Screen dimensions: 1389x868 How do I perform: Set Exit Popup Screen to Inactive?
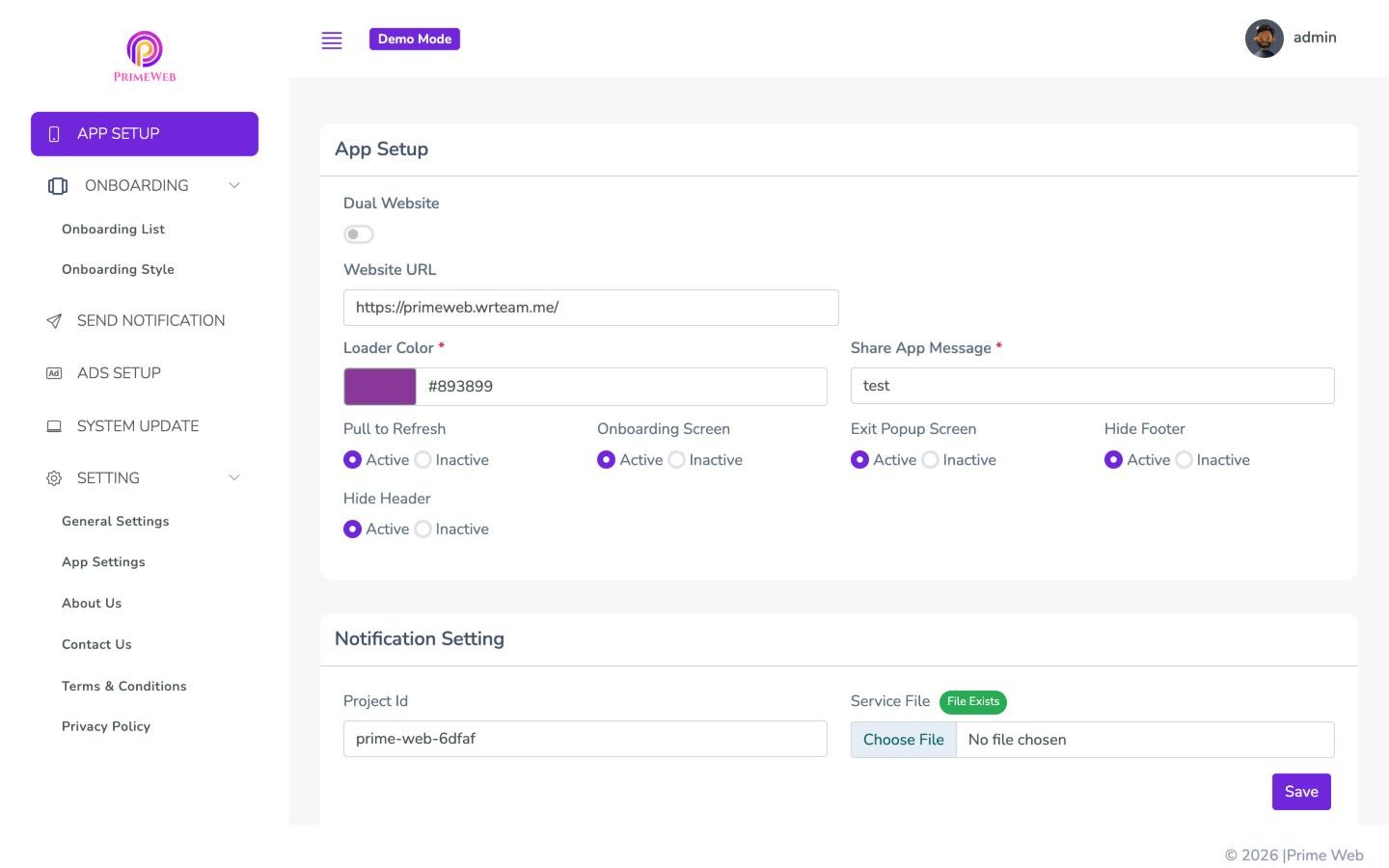click(x=930, y=460)
